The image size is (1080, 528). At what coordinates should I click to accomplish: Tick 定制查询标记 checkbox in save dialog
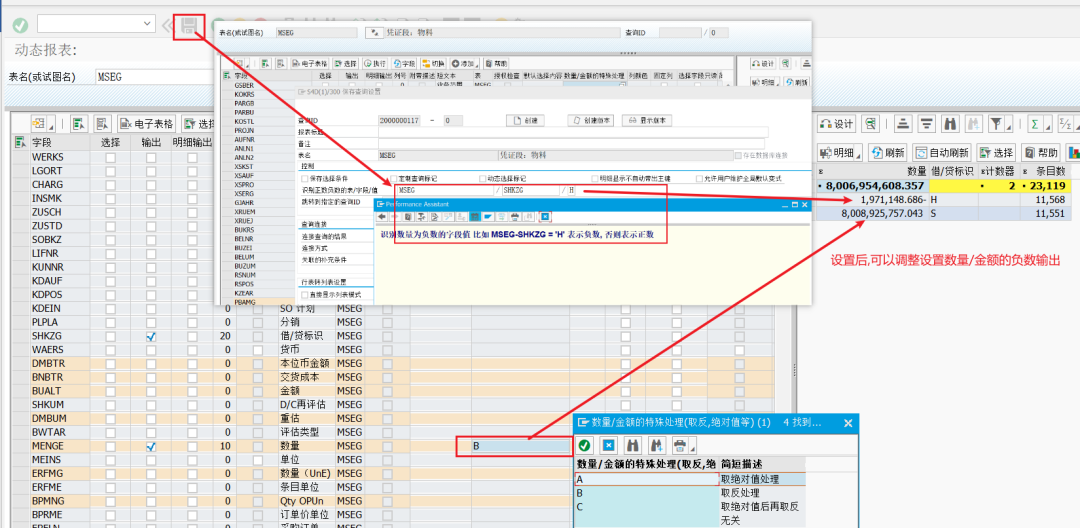(x=394, y=178)
